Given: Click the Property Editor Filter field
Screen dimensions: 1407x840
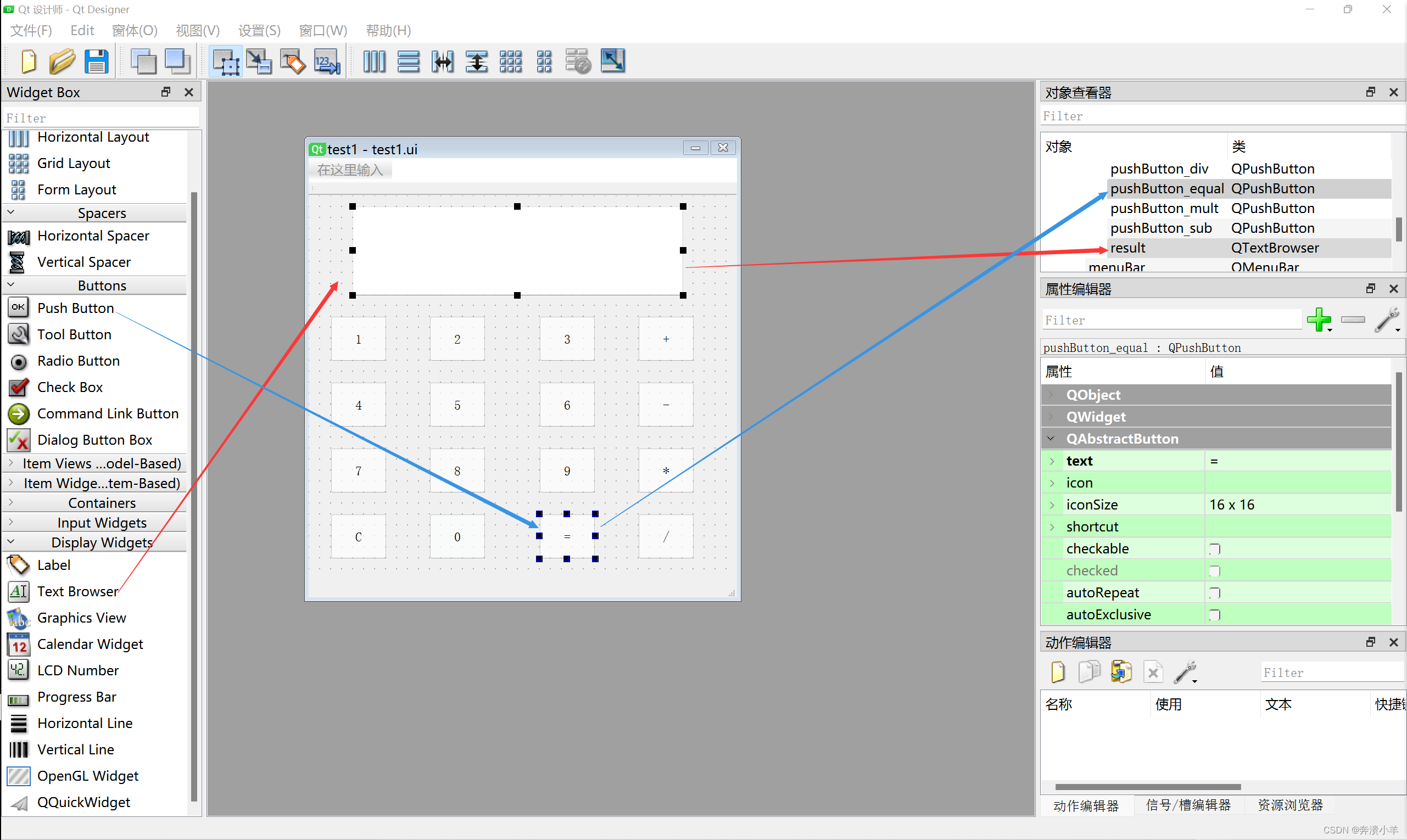Looking at the screenshot, I should (x=1171, y=320).
